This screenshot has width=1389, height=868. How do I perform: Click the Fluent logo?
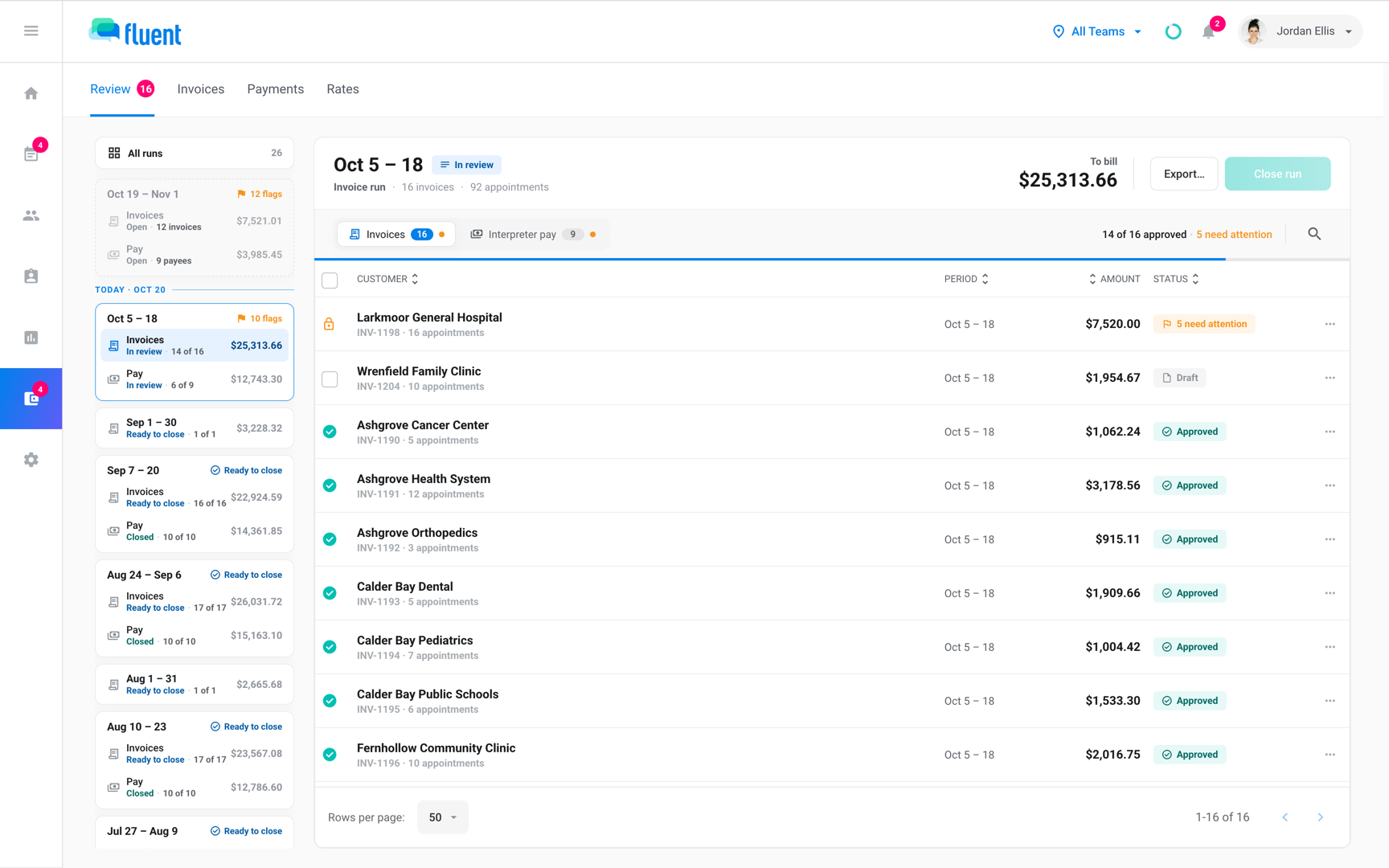135,32
